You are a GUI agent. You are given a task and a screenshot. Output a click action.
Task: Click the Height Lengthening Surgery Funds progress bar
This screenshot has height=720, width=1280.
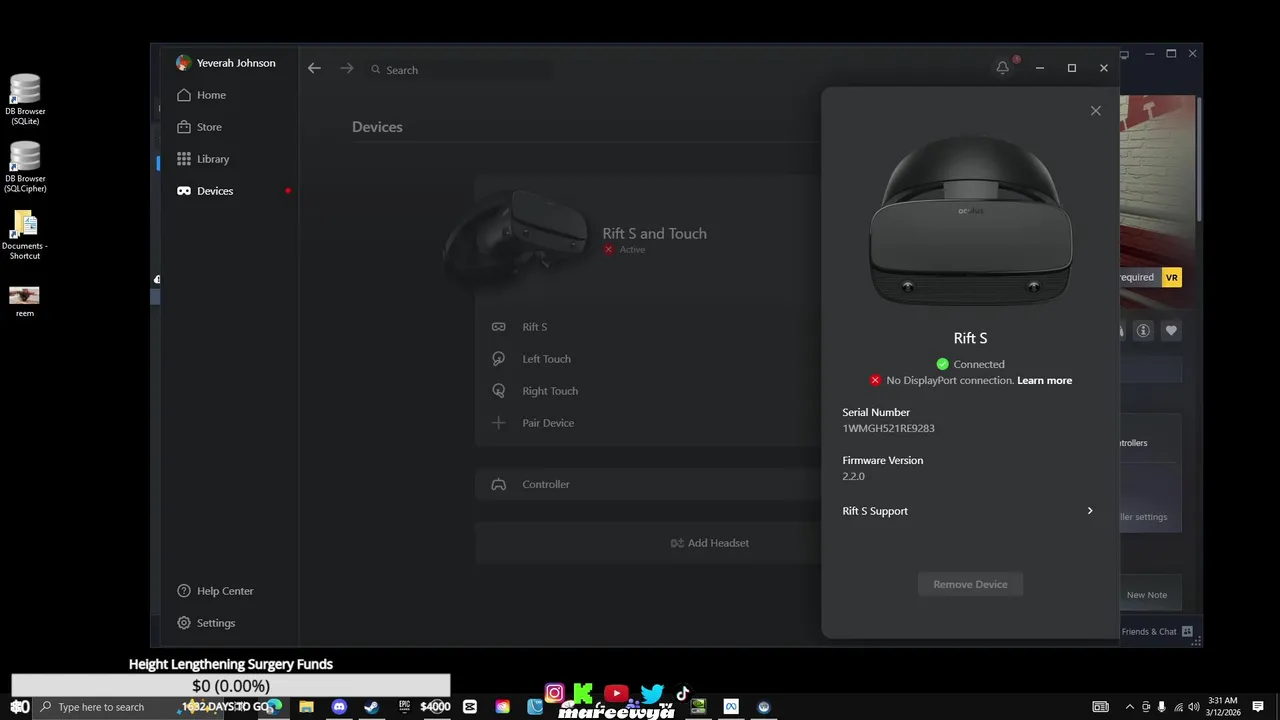(x=231, y=686)
